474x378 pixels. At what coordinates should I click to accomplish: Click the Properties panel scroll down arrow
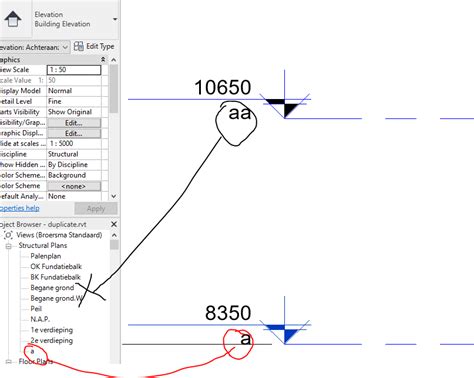[114, 196]
